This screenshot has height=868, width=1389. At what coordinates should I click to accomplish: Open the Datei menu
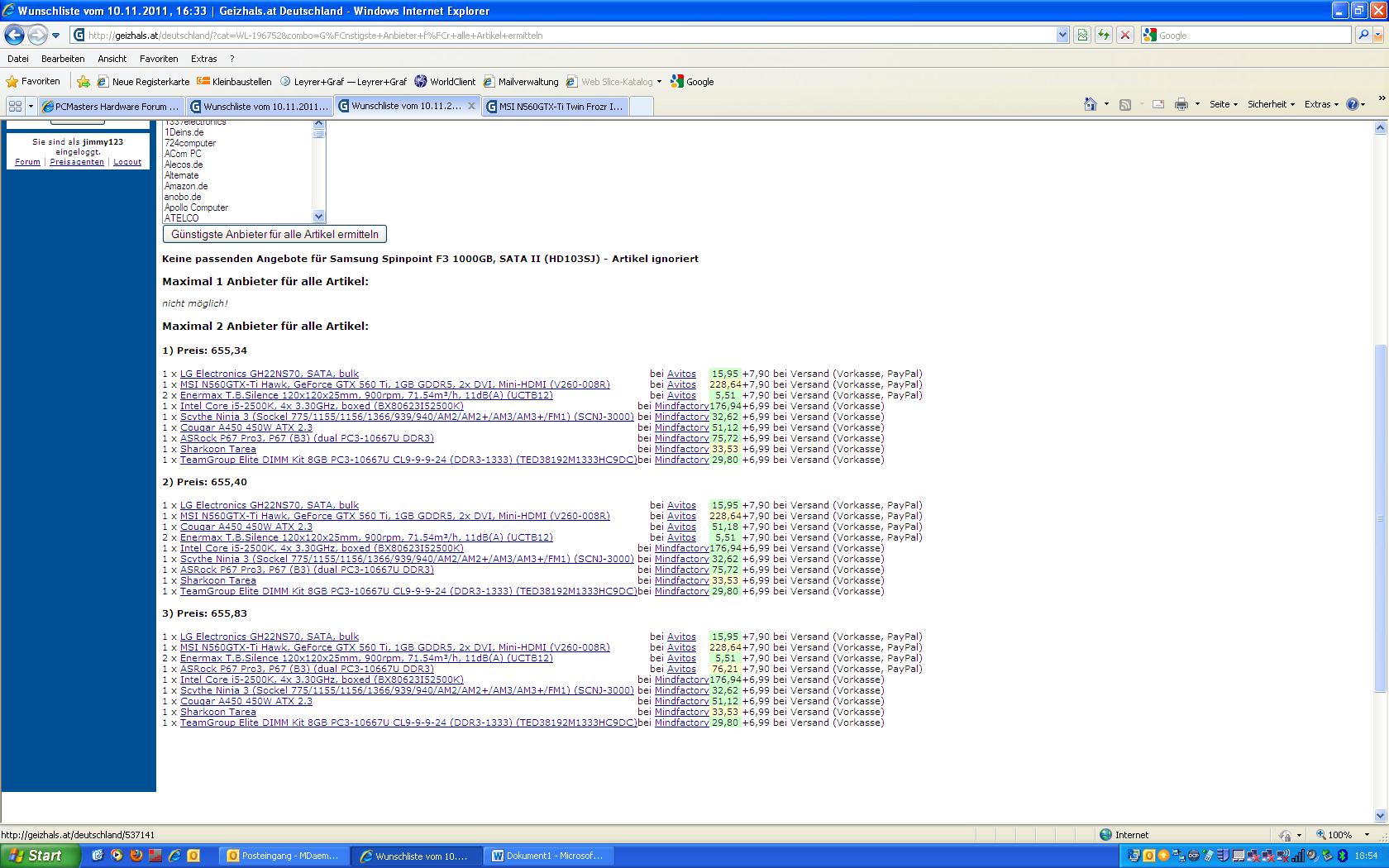[x=17, y=59]
